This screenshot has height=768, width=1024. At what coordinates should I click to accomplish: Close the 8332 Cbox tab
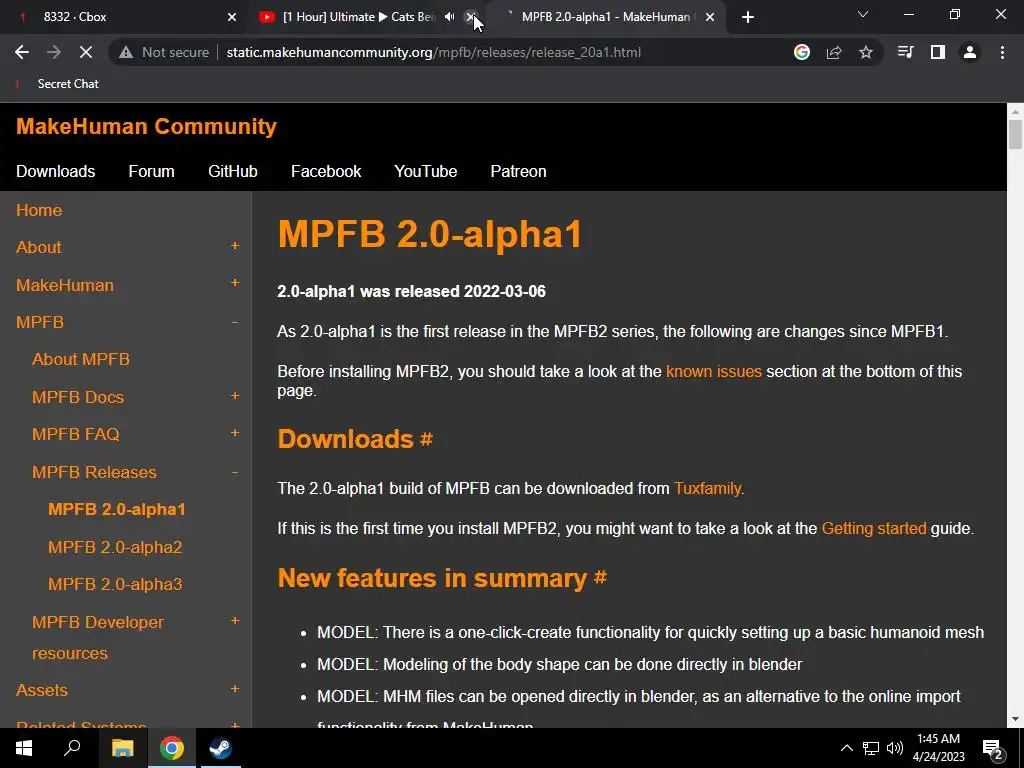(x=232, y=17)
